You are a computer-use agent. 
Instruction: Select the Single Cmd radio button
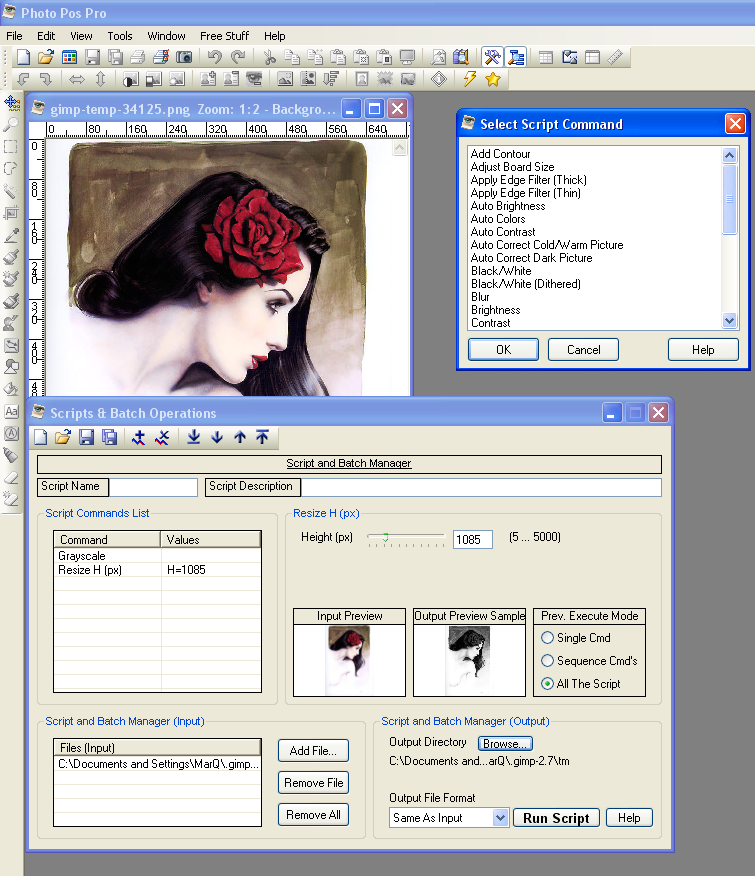tap(548, 637)
